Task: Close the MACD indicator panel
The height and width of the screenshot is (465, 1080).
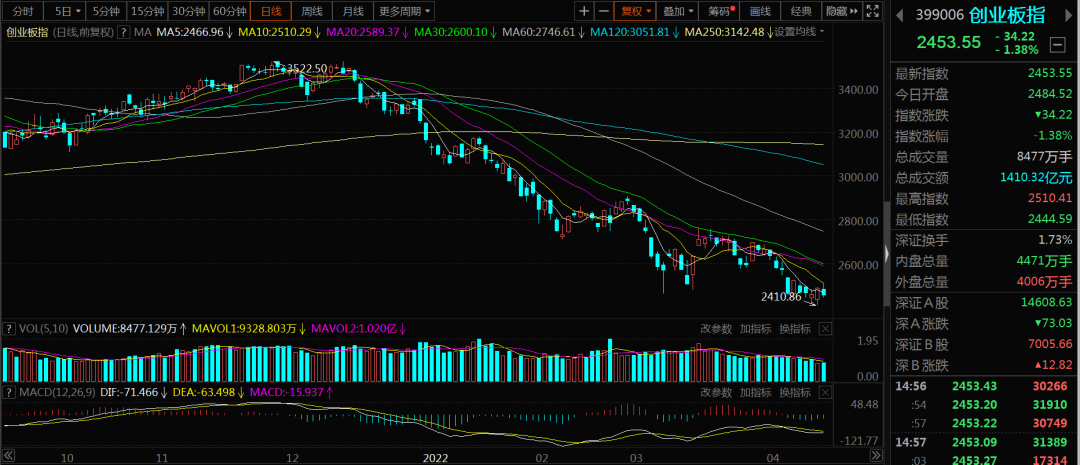Action: [x=825, y=392]
